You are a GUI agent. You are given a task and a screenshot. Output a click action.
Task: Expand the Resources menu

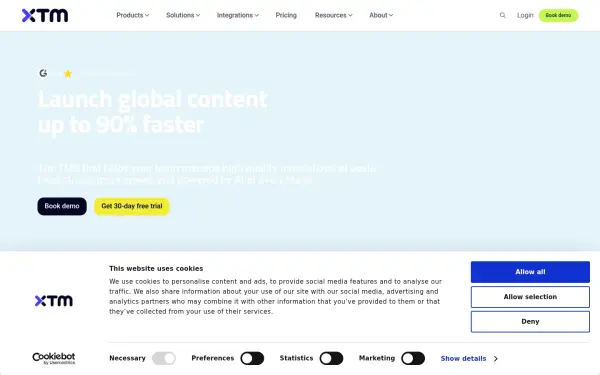point(333,15)
